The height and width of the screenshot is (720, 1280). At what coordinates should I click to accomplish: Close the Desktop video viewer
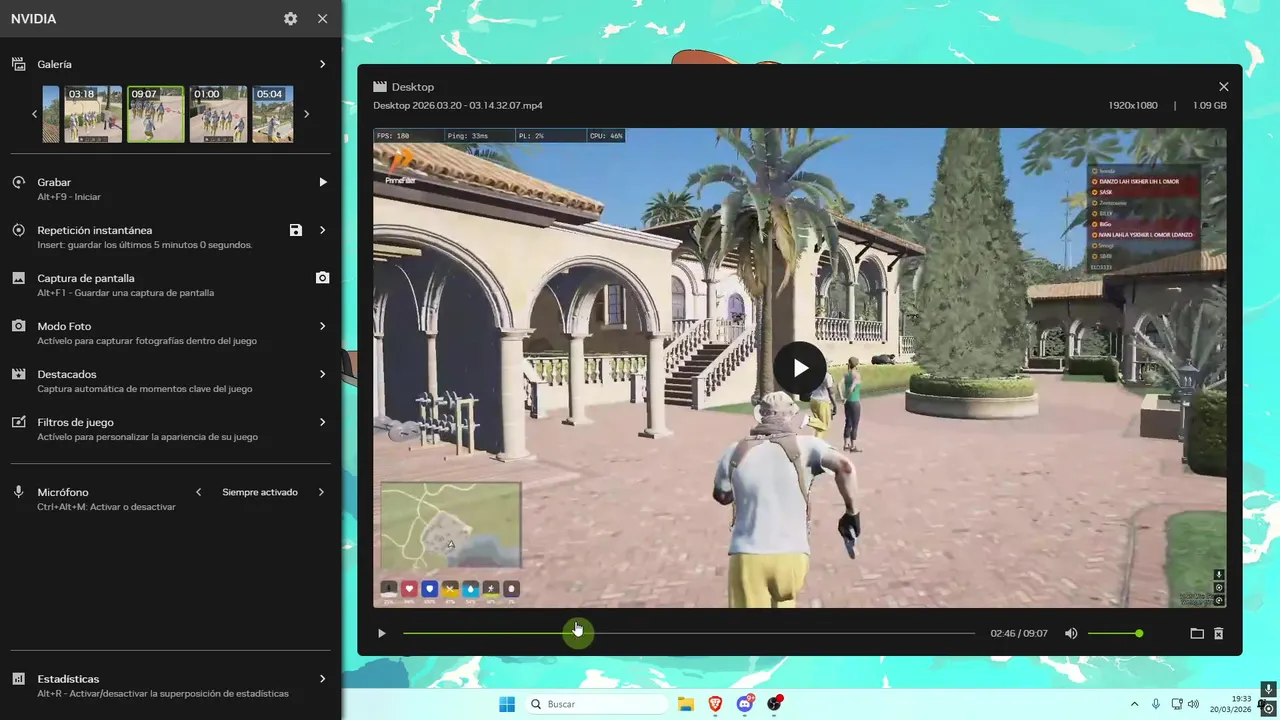pos(1224,87)
